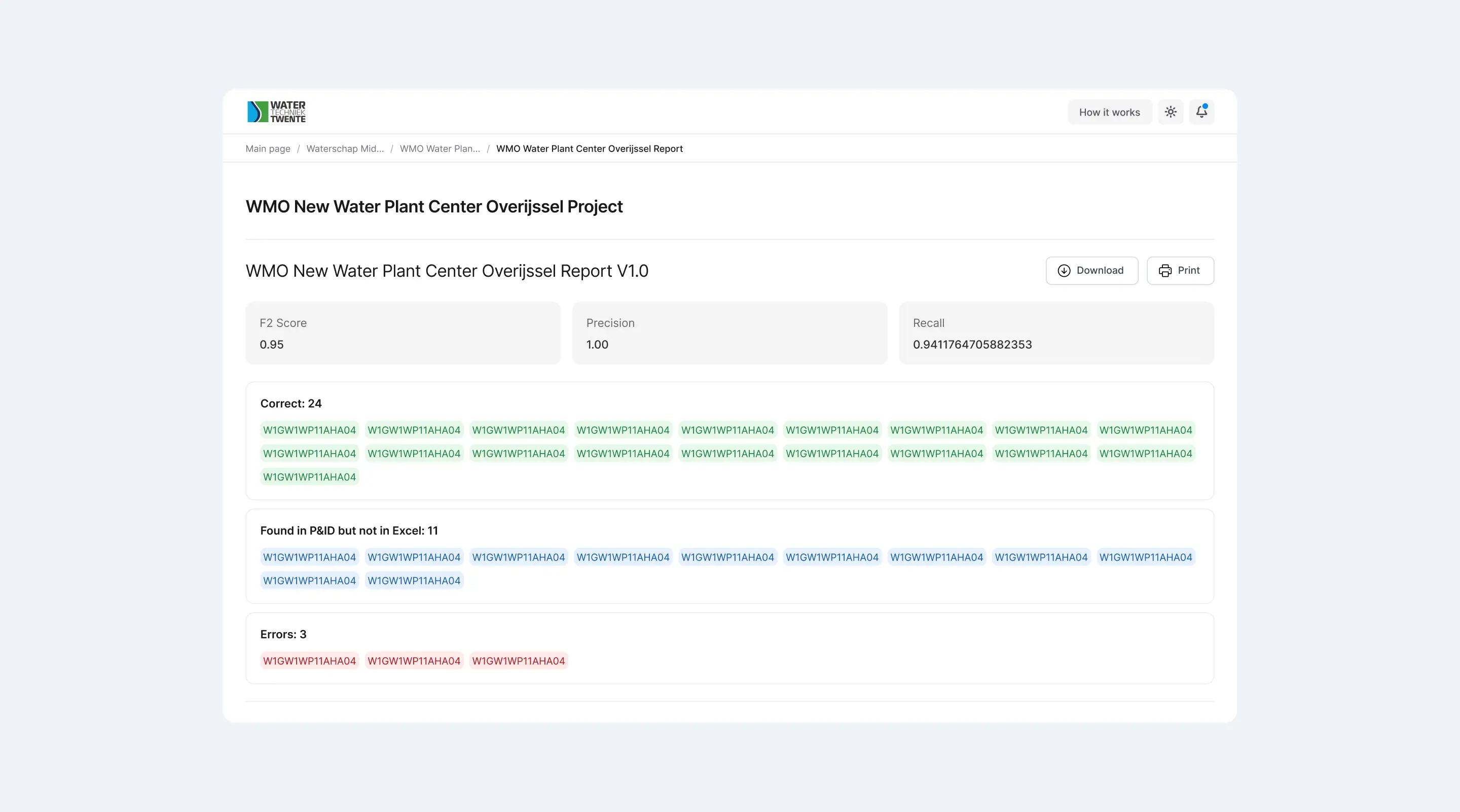This screenshot has width=1460, height=812.
Task: Click the Found in P&ID but not in Excel: 11 heading
Action: point(349,530)
